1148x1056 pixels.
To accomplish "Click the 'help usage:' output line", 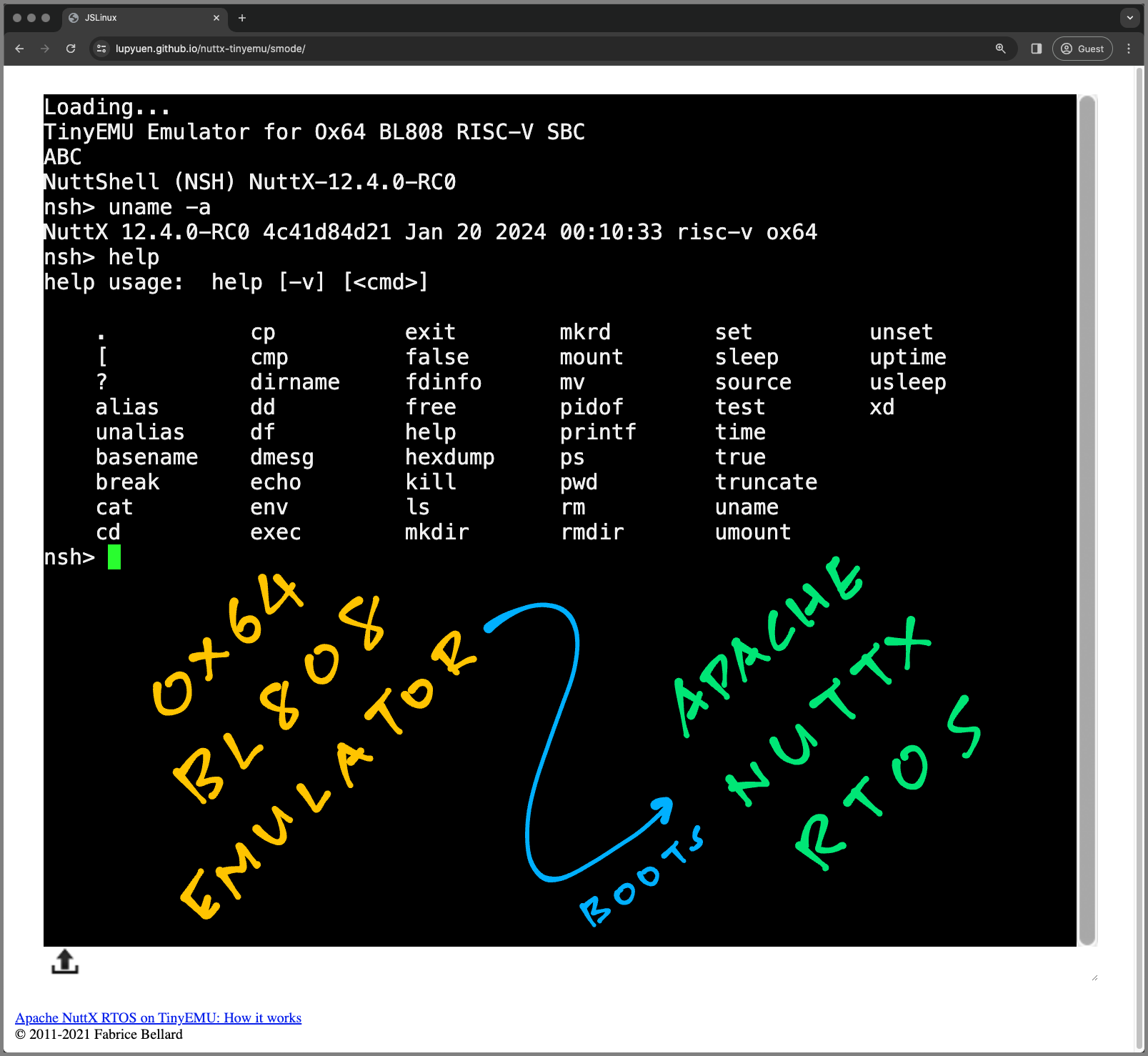I will pyautogui.click(x=236, y=282).
